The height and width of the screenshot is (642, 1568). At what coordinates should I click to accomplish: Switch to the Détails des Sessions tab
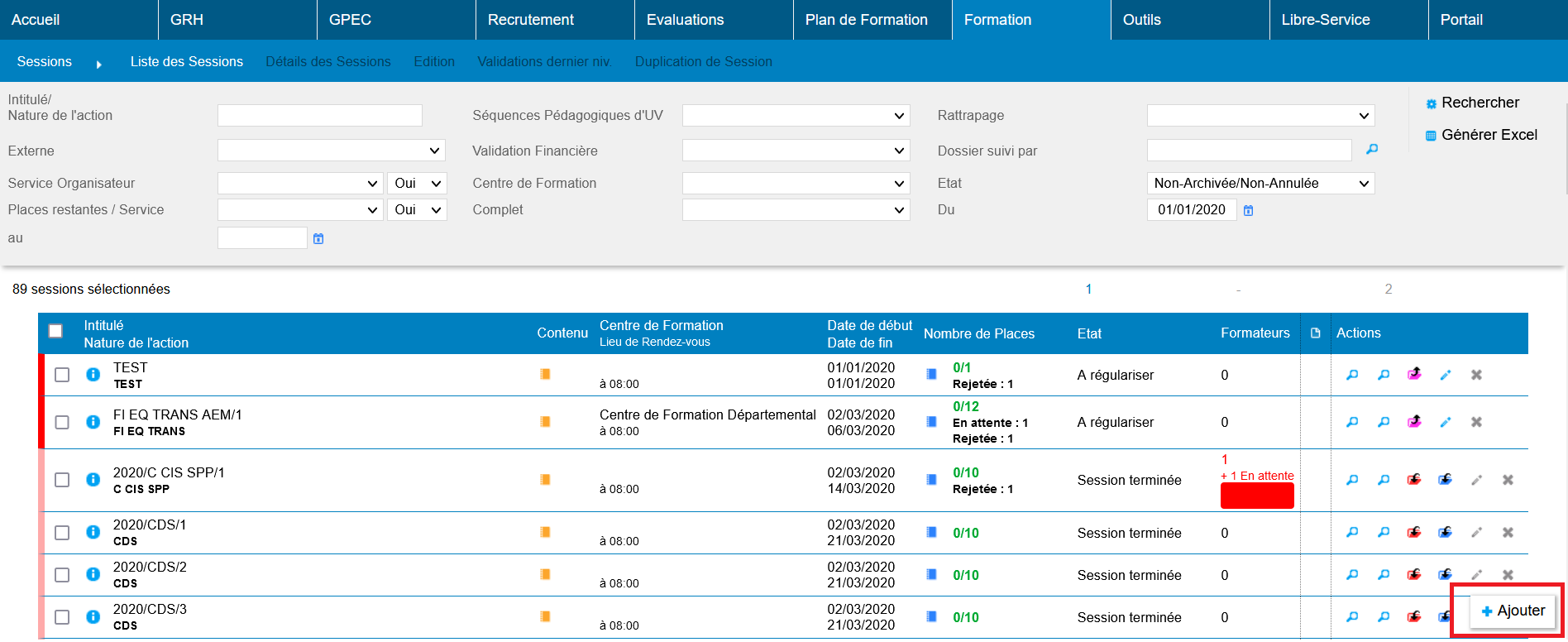[x=327, y=62]
